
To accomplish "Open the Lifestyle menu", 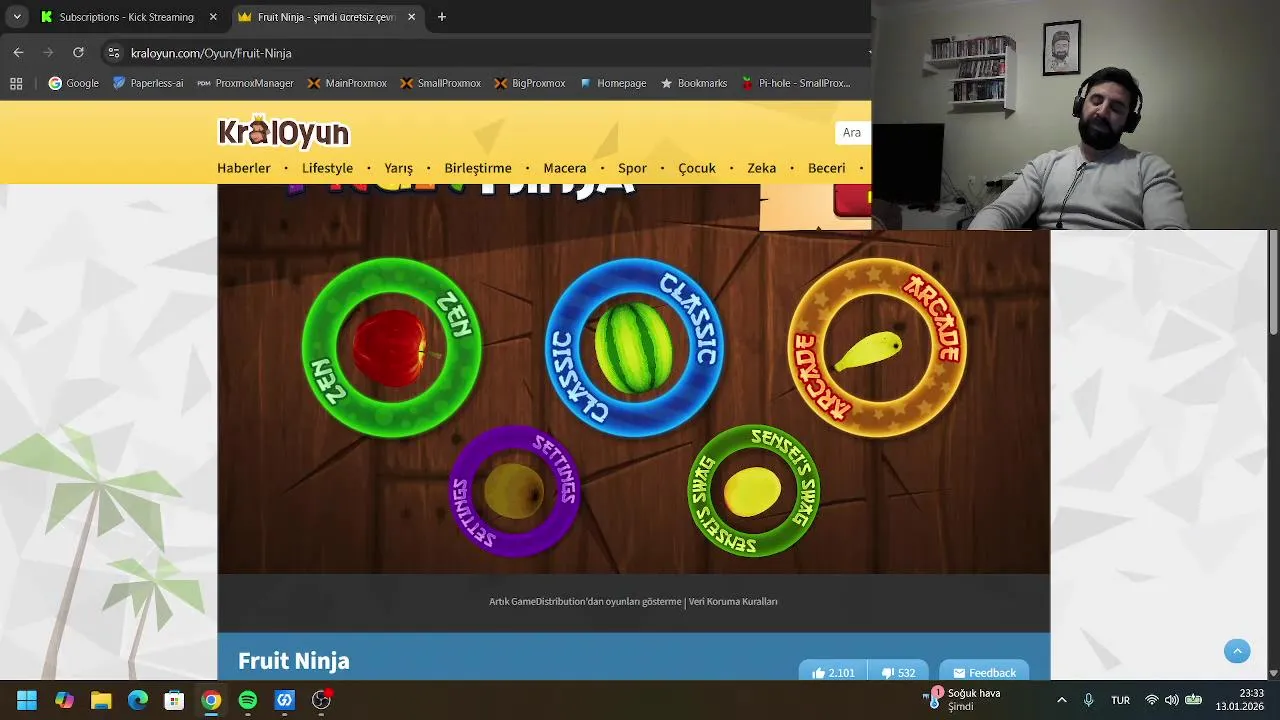I will pos(327,168).
